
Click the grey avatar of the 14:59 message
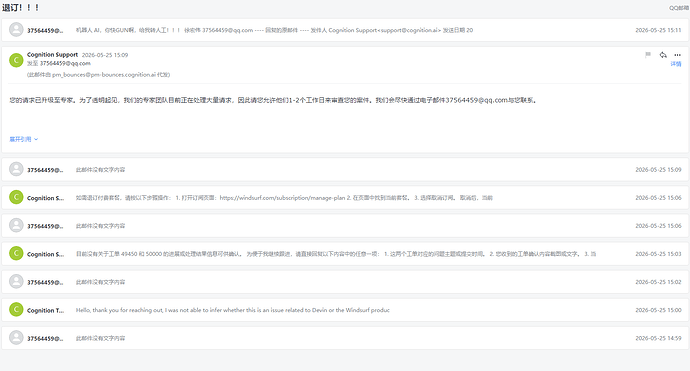16,338
